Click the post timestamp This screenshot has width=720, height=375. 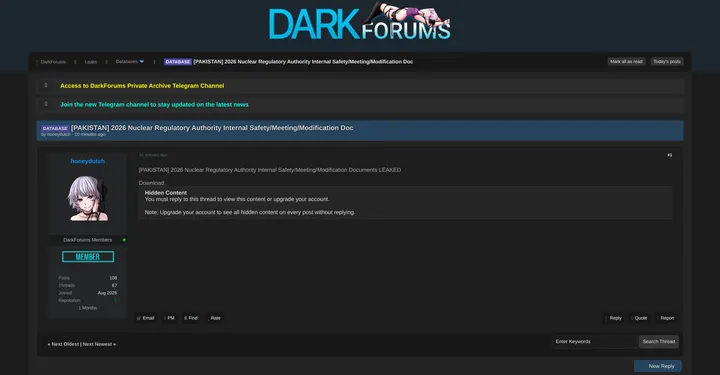153,155
